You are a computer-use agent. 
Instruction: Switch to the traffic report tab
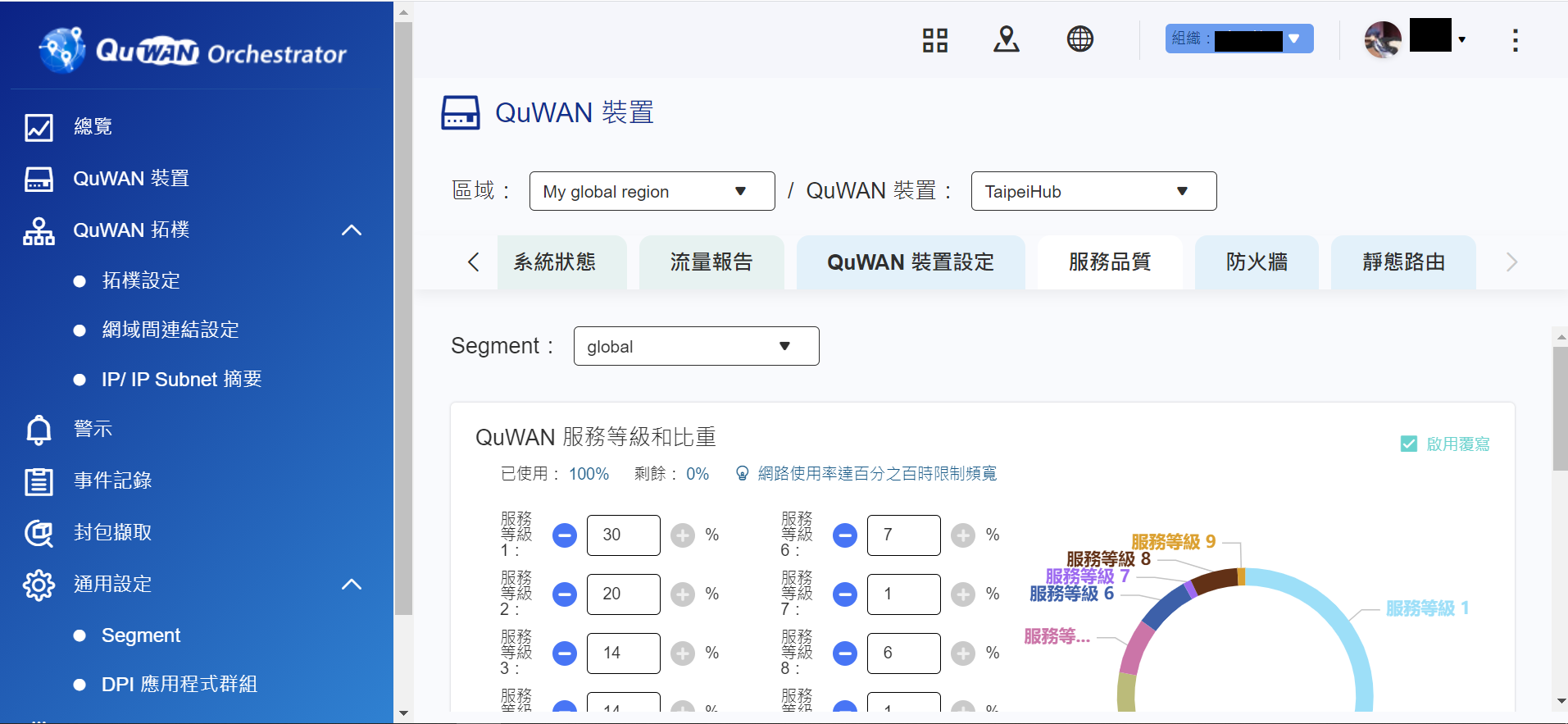point(711,262)
